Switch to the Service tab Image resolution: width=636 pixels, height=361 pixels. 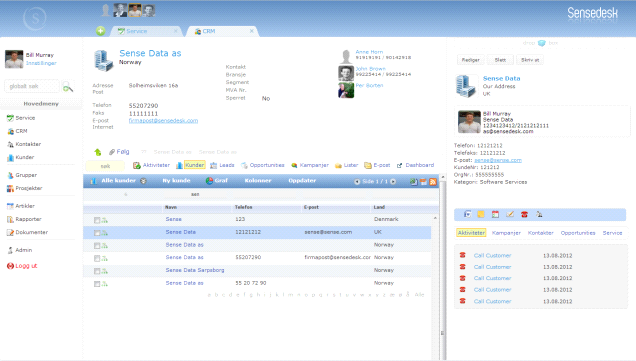[x=137, y=31]
